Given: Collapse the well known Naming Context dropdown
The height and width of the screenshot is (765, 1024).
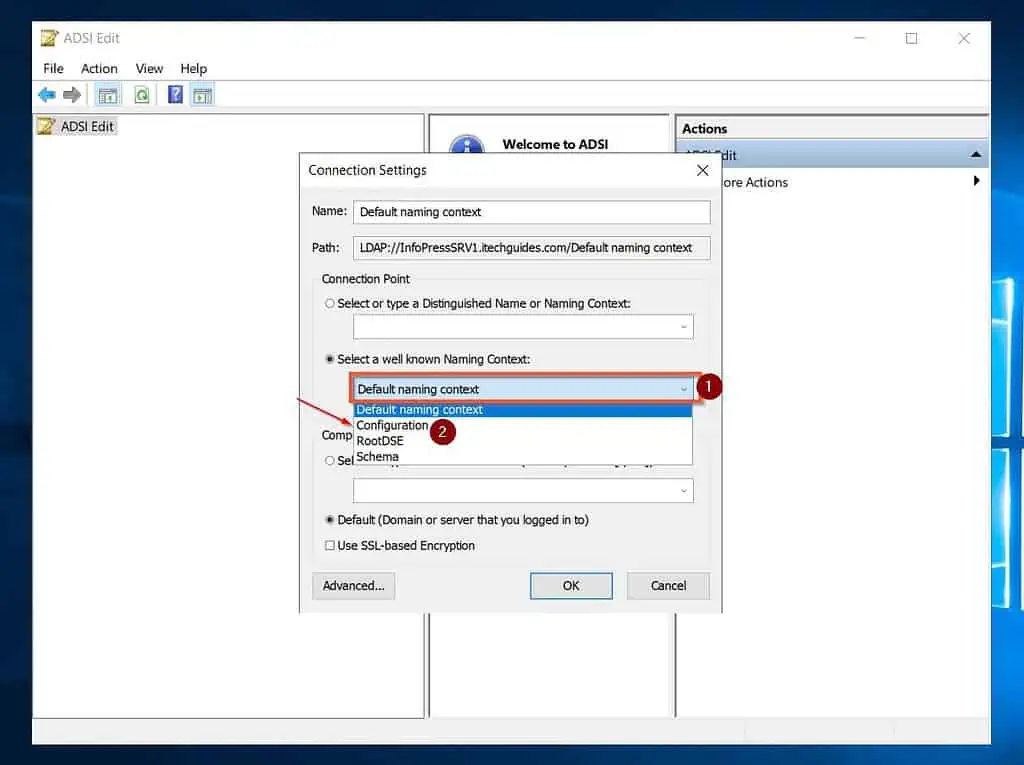Looking at the screenshot, I should click(683, 389).
